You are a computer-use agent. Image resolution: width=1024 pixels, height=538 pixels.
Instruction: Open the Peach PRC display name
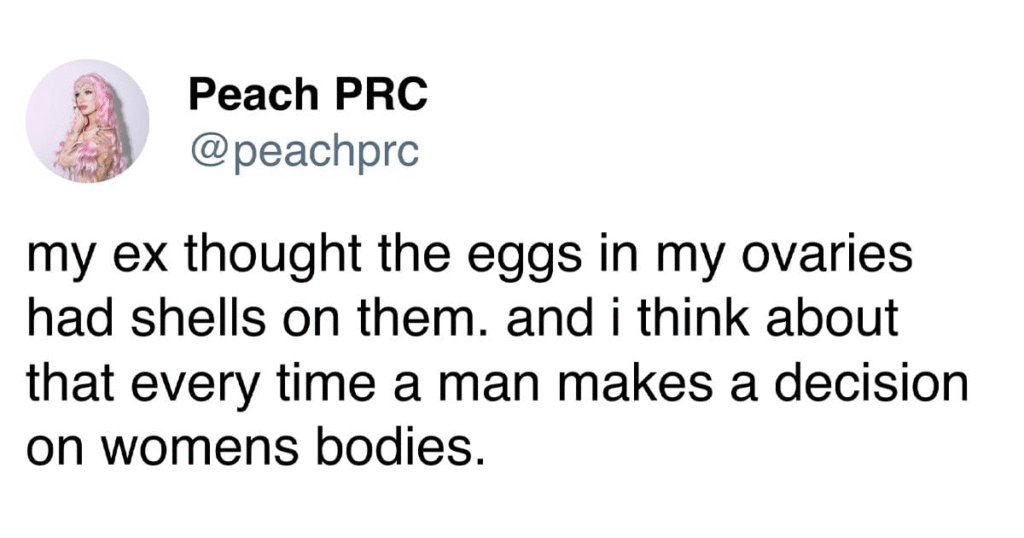pos(308,95)
